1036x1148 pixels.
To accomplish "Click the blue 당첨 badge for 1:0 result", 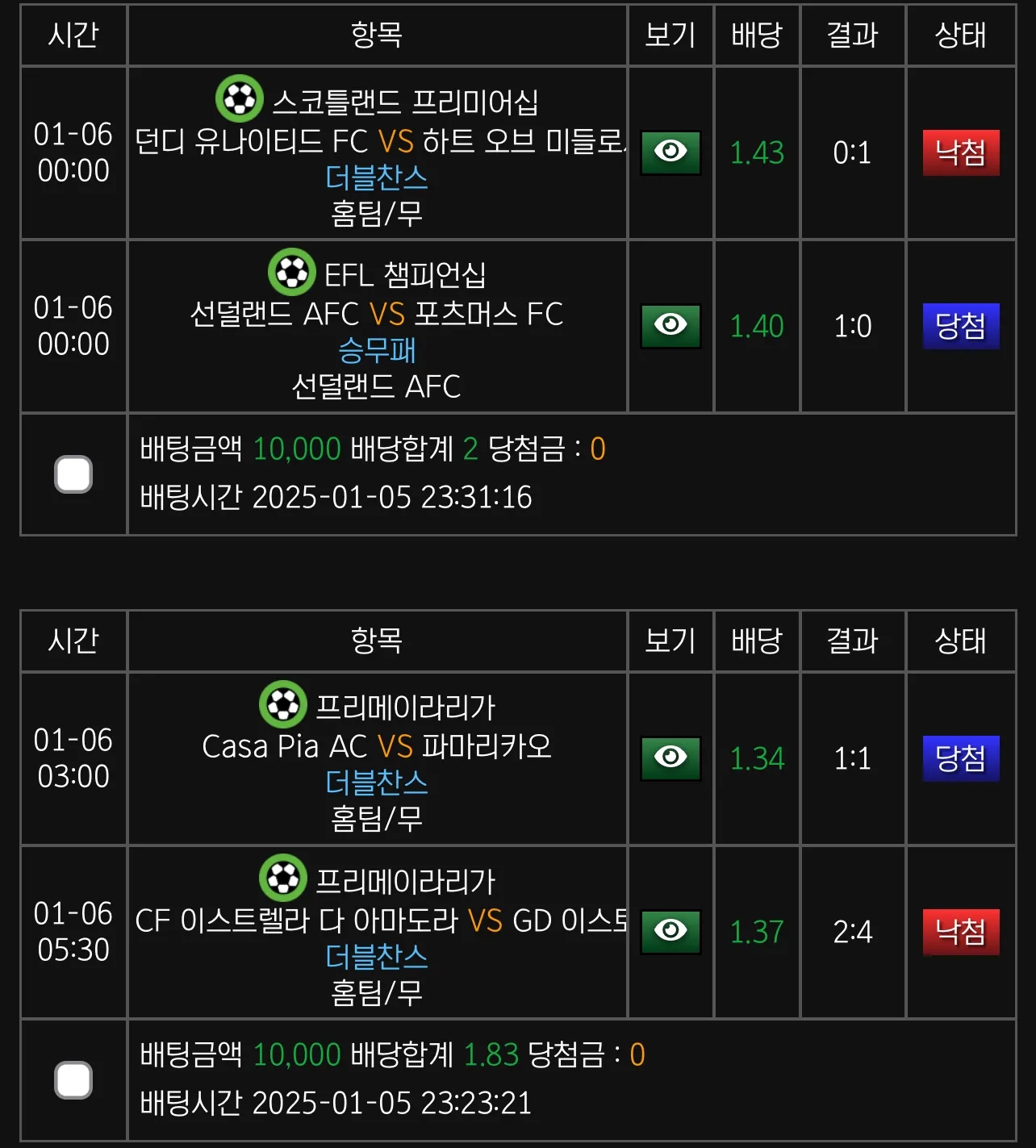I will tap(961, 326).
